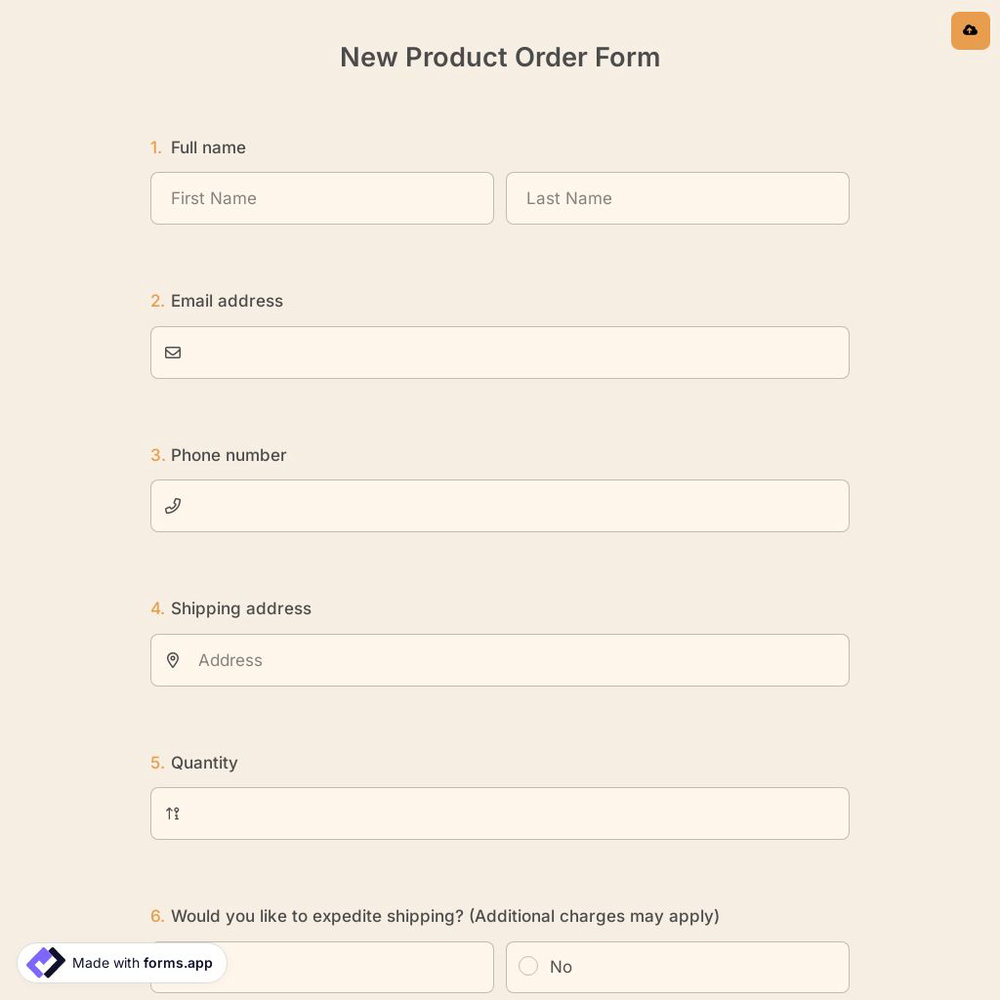The width and height of the screenshot is (1000, 1000).
Task: Click the location pin icon in address field
Action: (x=173, y=660)
